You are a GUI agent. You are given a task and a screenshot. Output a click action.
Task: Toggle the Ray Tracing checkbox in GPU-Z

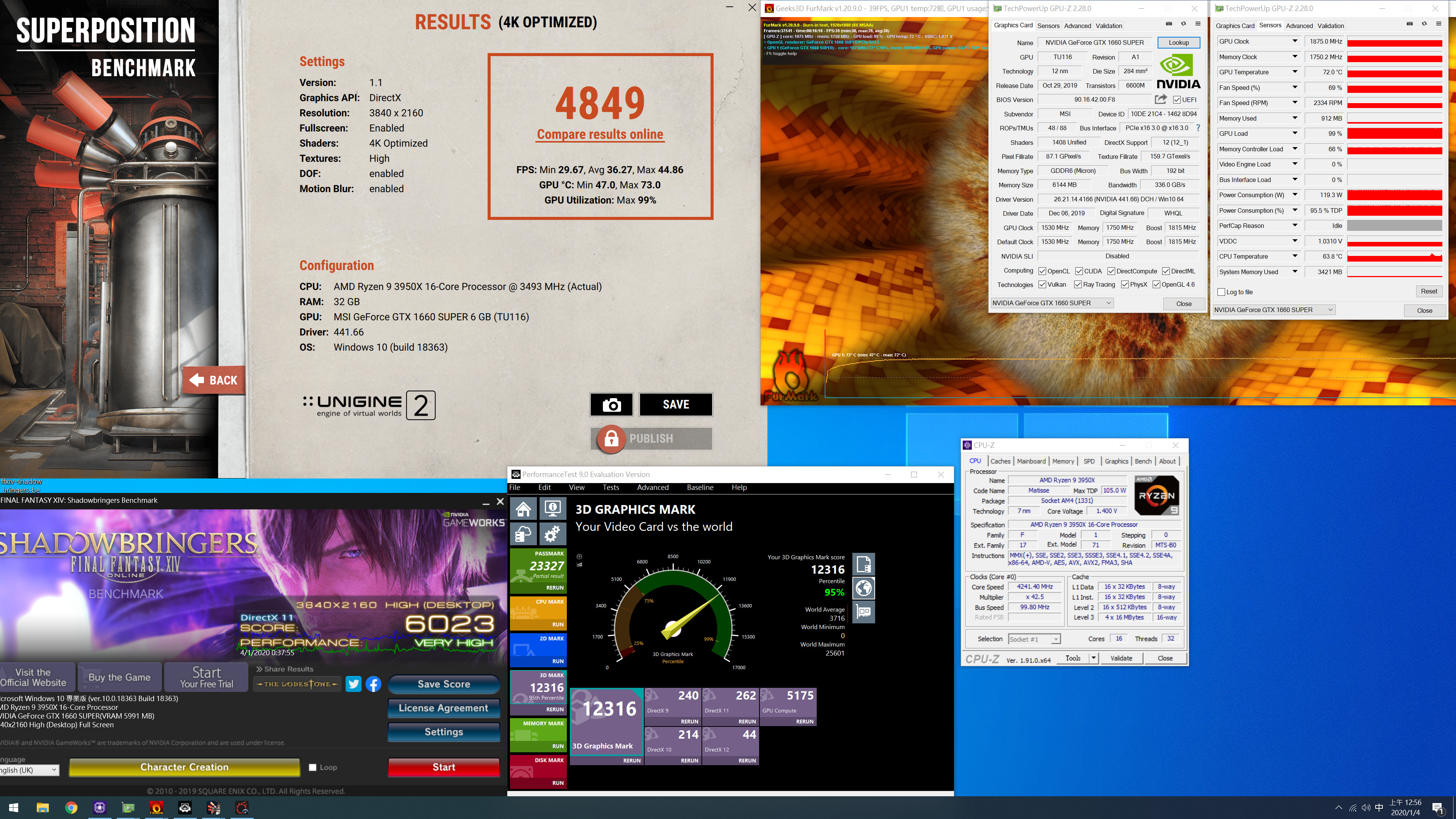[x=1078, y=285]
